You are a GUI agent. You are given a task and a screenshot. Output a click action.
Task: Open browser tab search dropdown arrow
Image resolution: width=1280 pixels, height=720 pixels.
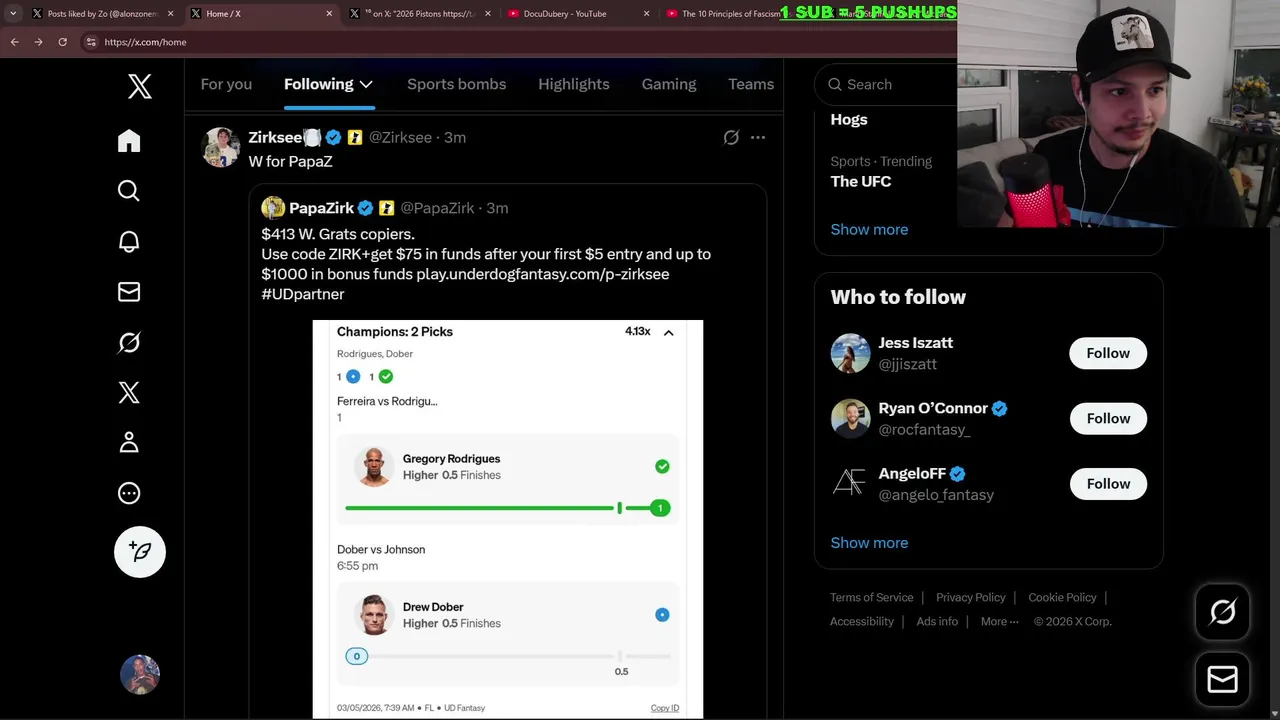pos(13,13)
